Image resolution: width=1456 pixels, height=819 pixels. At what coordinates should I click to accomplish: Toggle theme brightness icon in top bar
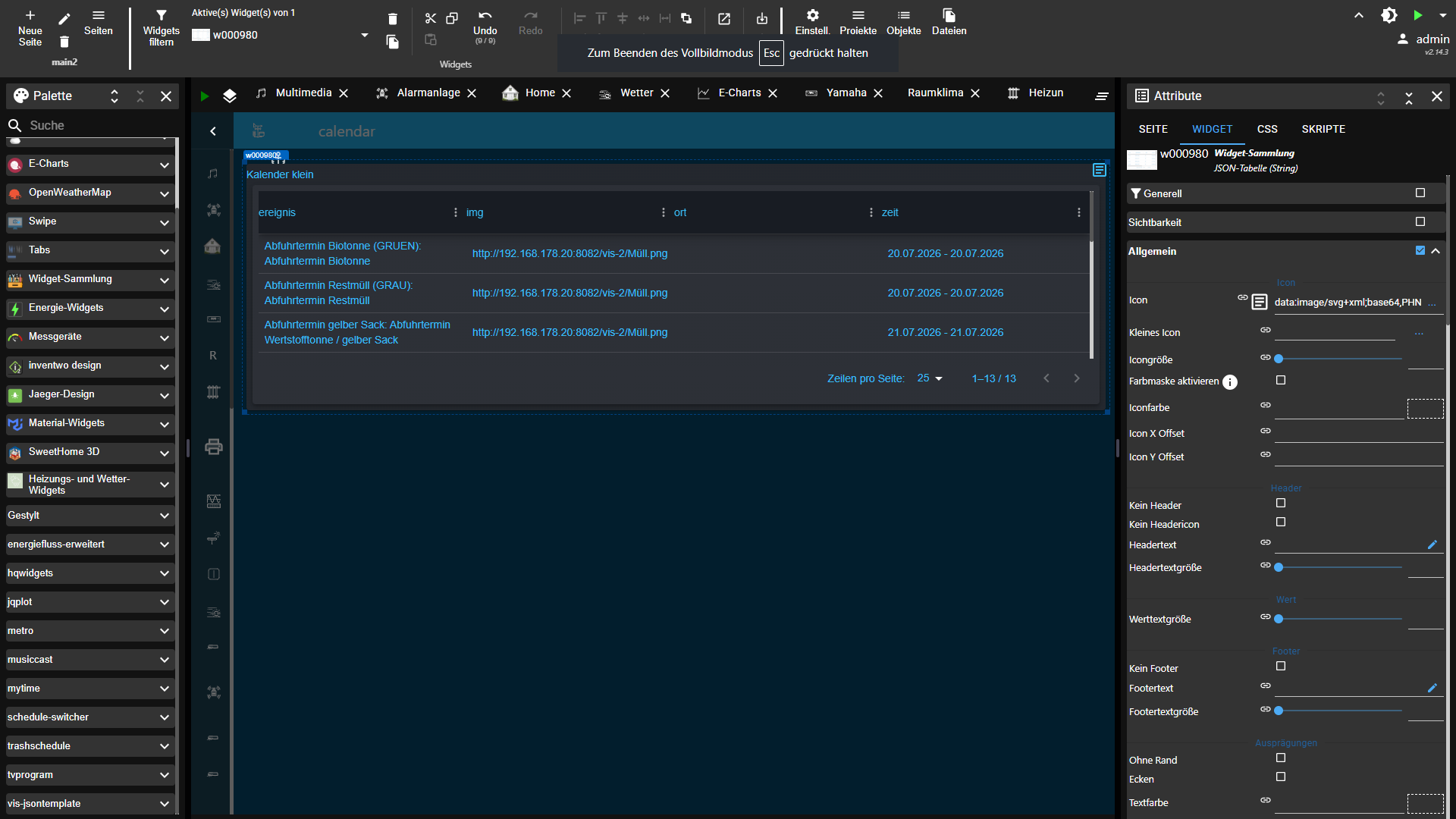1389,15
